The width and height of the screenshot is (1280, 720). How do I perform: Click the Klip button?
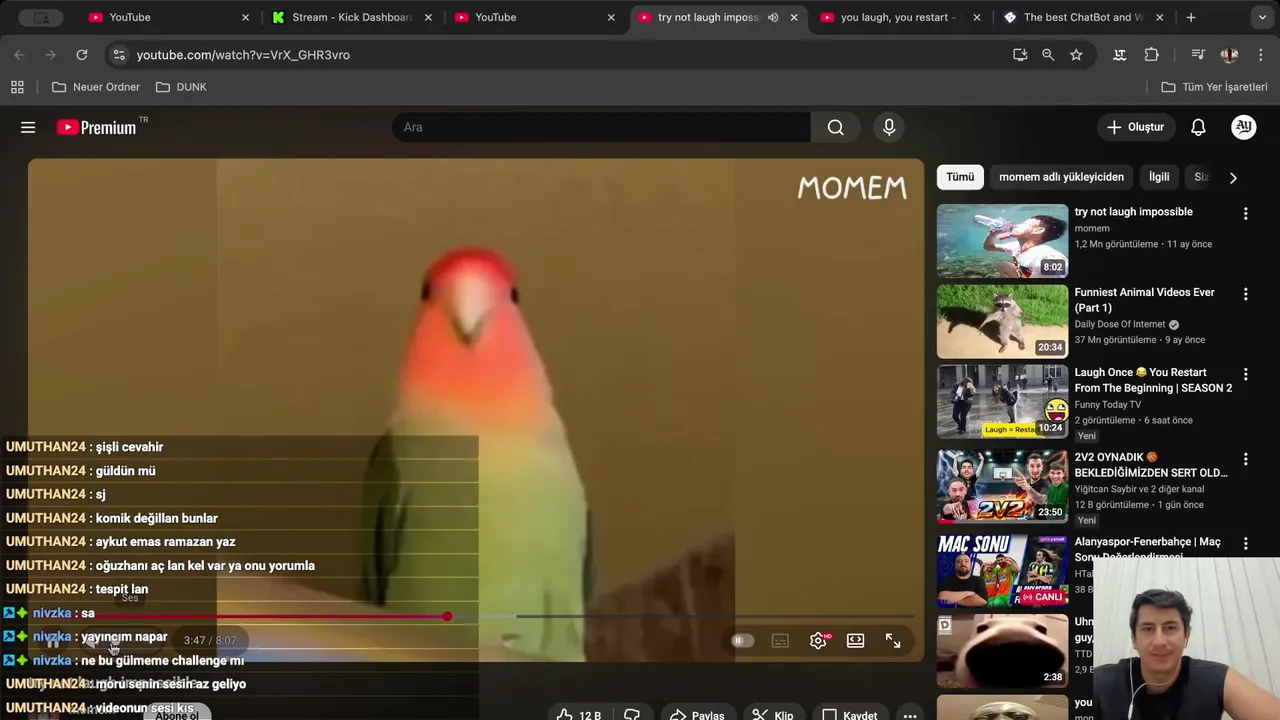pyautogui.click(x=772, y=715)
